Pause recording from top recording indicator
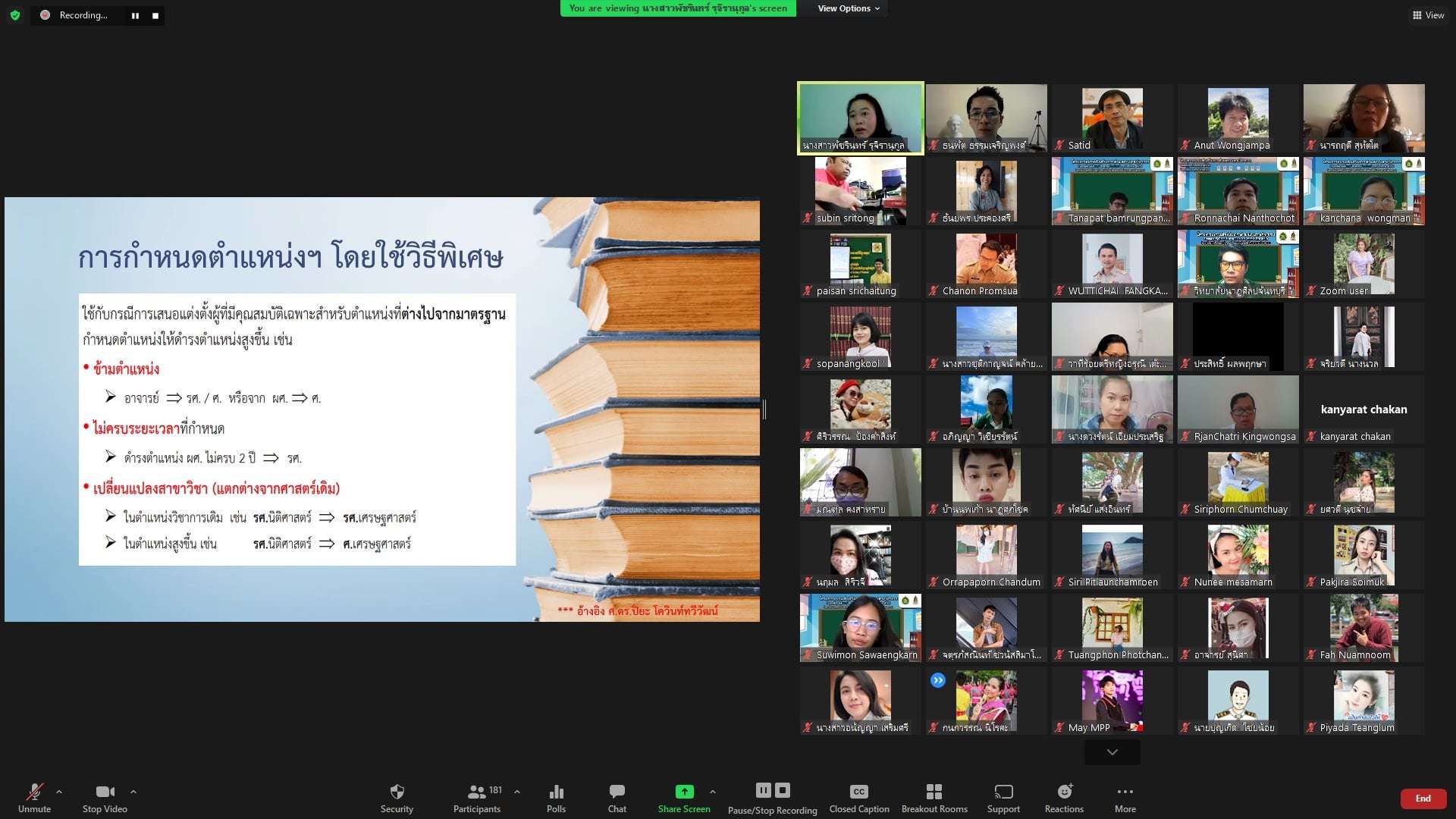The width and height of the screenshot is (1456, 819). pyautogui.click(x=135, y=15)
